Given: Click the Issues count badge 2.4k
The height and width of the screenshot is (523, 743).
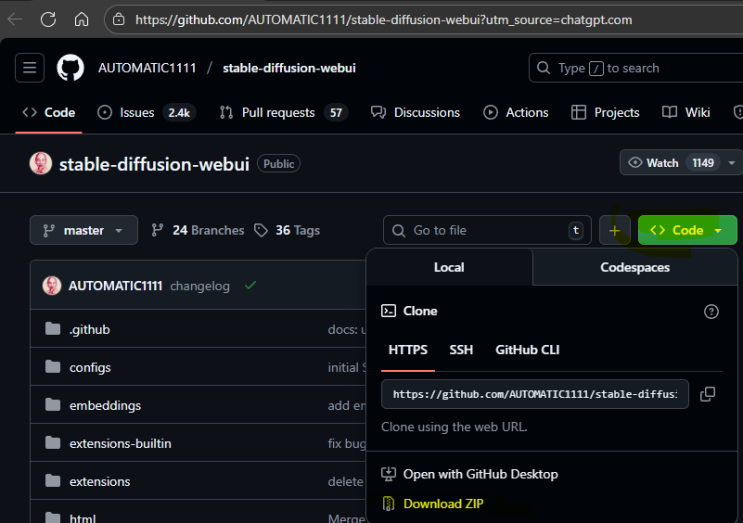Looking at the screenshot, I should tap(179, 112).
